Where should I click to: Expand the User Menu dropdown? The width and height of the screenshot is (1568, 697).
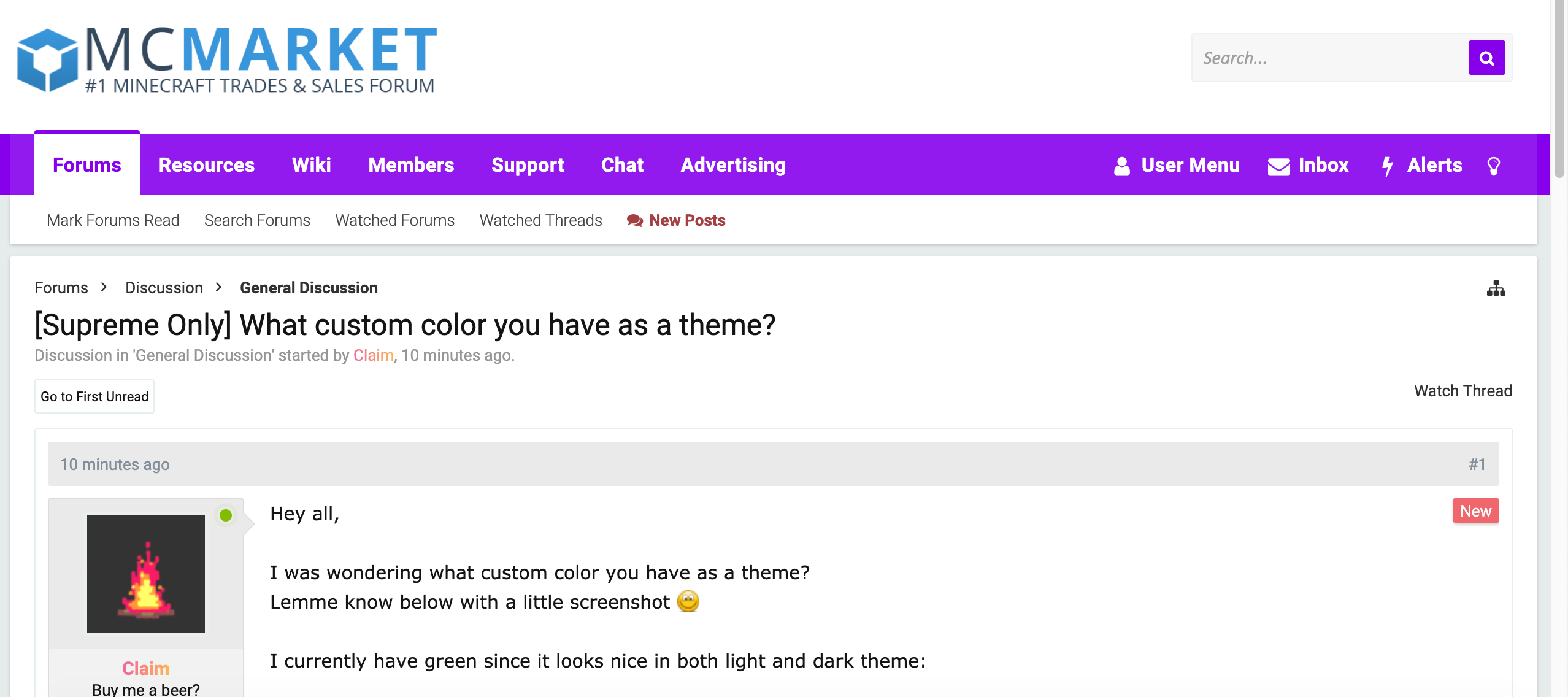pos(1190,165)
